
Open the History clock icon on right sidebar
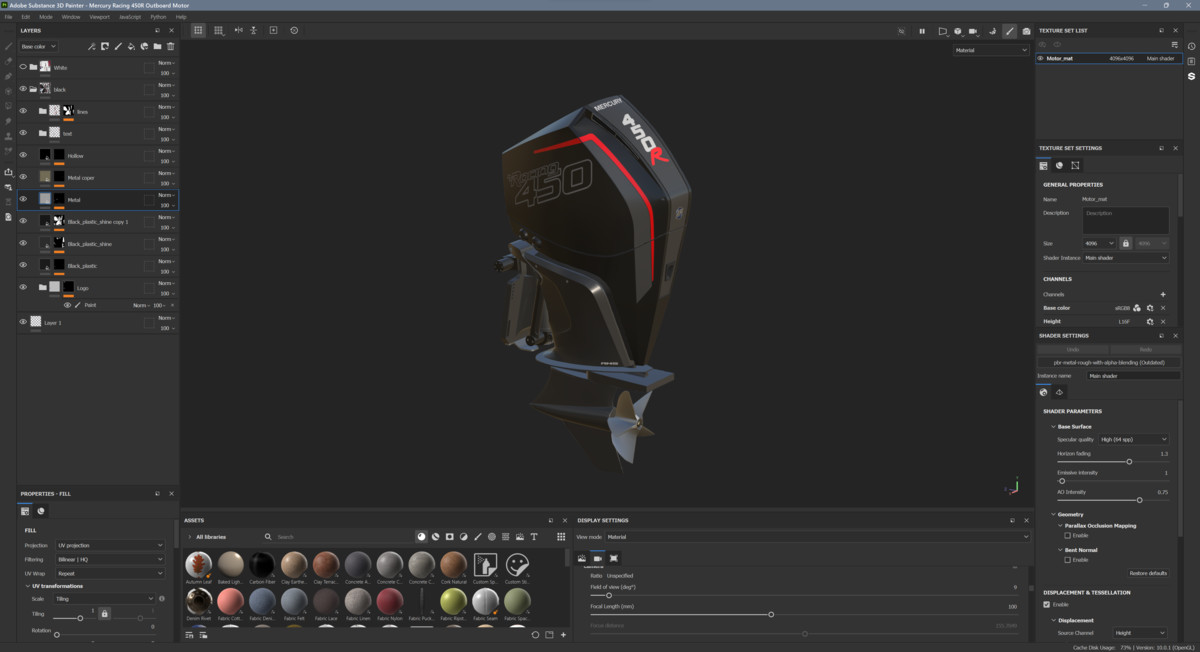coord(1191,46)
